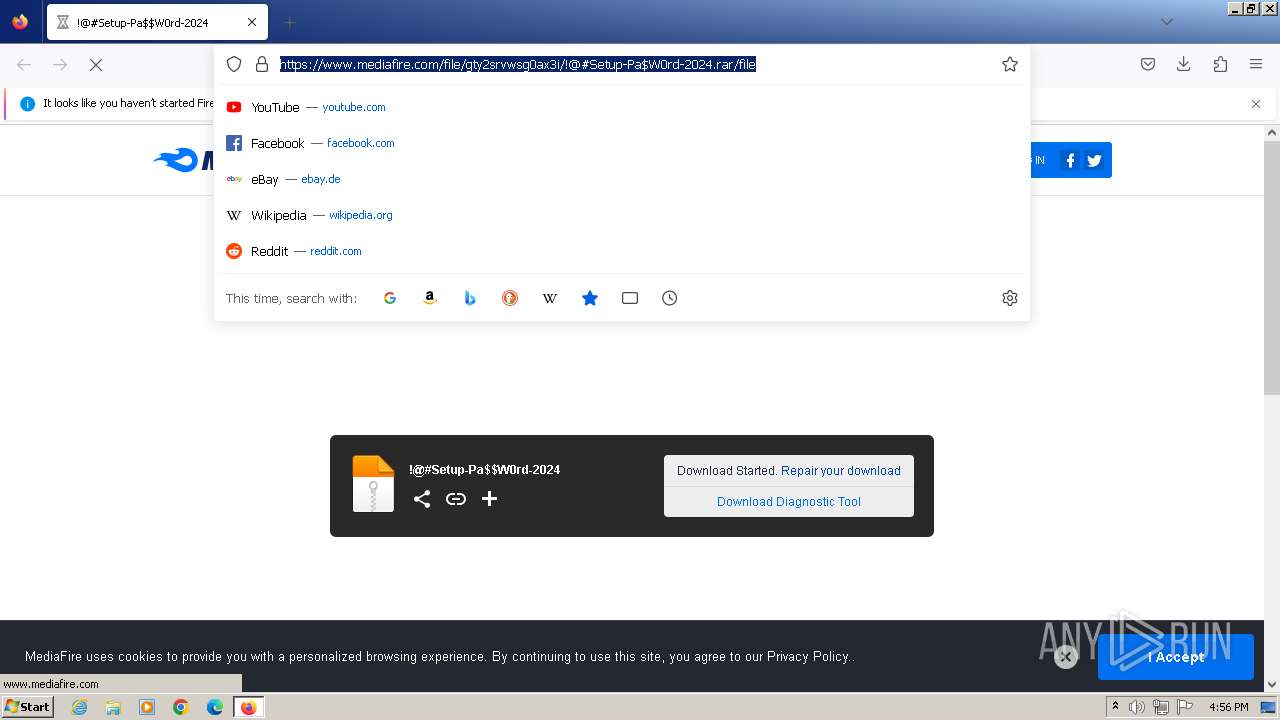This screenshot has height=720, width=1280.
Task: Dismiss the Firefox notification bar
Action: tap(1256, 104)
